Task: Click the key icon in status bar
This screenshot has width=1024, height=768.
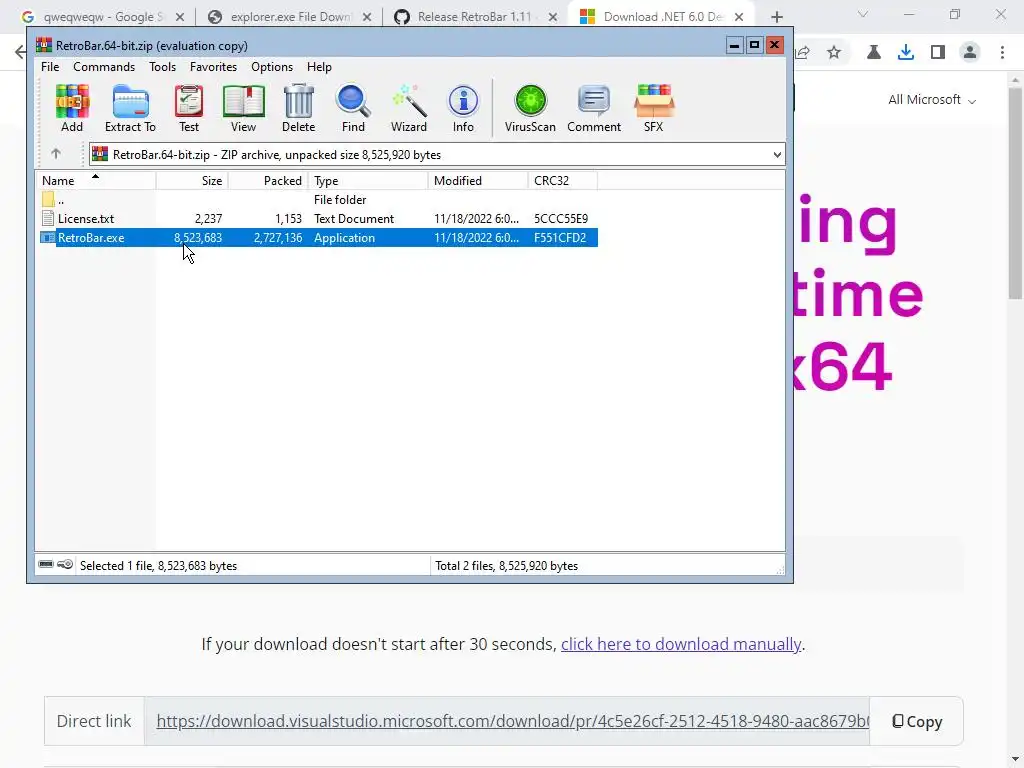Action: [x=65, y=564]
